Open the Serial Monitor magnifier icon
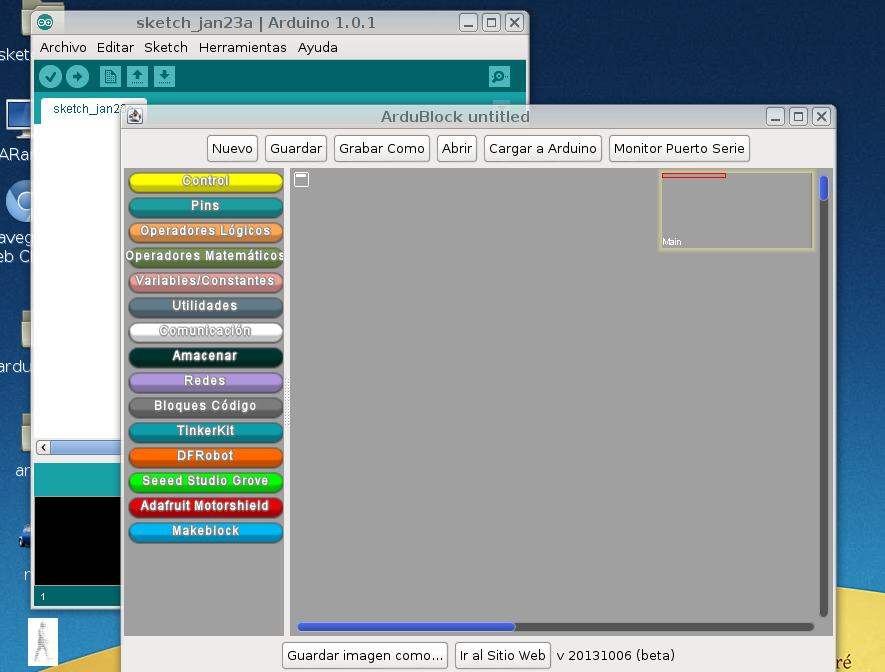The height and width of the screenshot is (672, 885). 500,76
